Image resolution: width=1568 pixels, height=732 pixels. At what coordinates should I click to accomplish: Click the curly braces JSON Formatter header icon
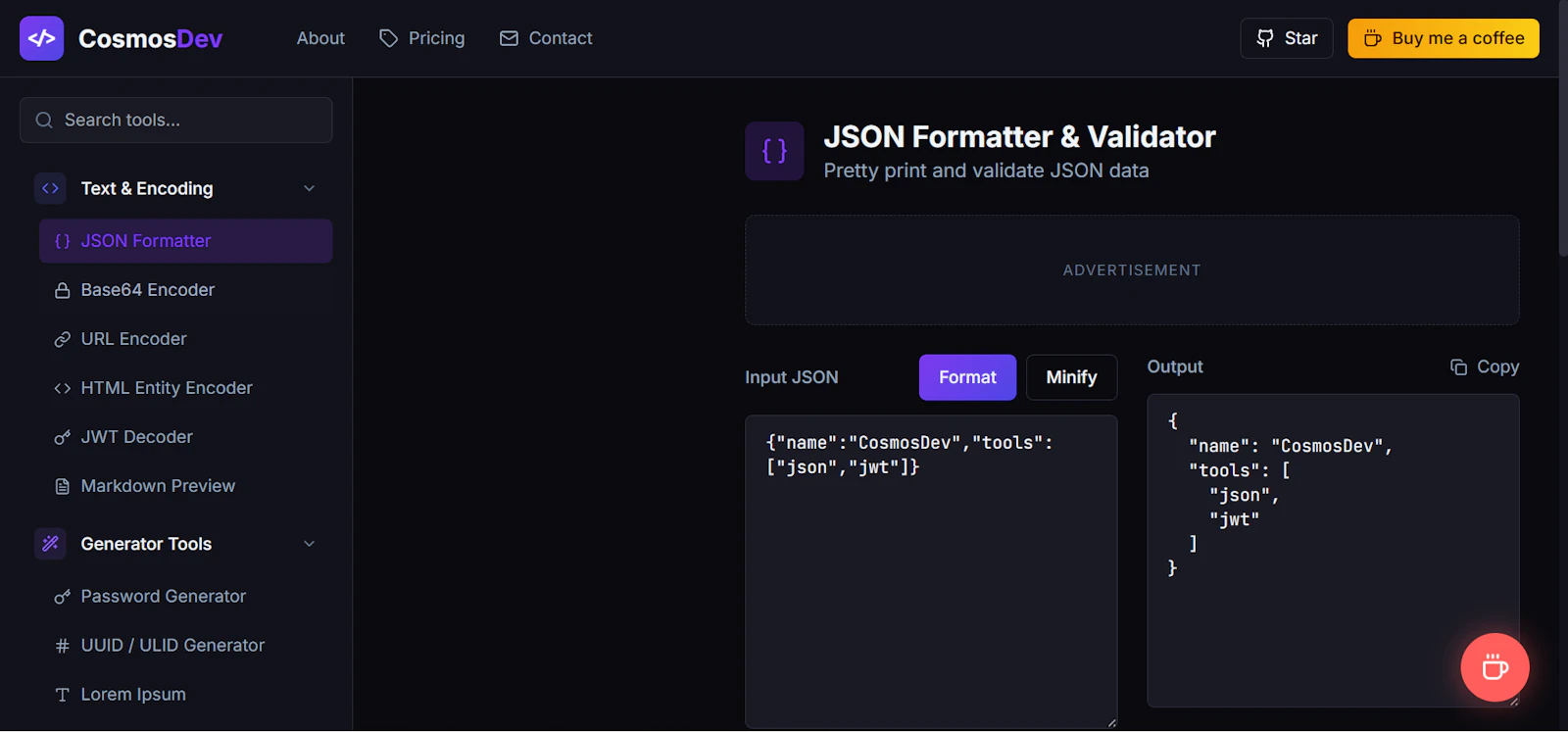coord(774,151)
